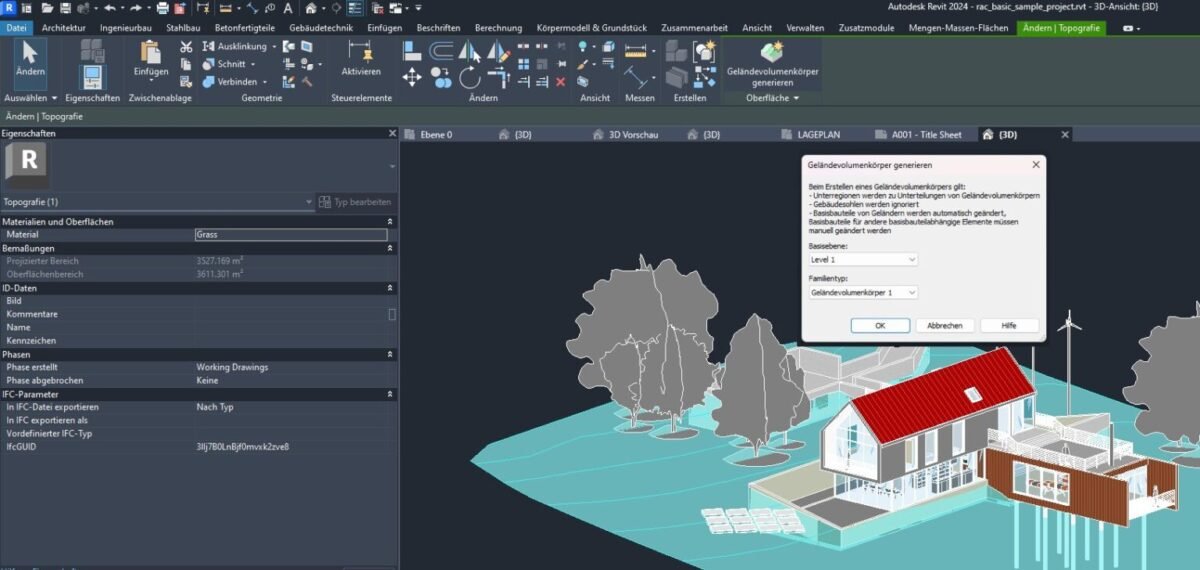Select the Align tool icon
1200x570 pixels.
pos(413,49)
